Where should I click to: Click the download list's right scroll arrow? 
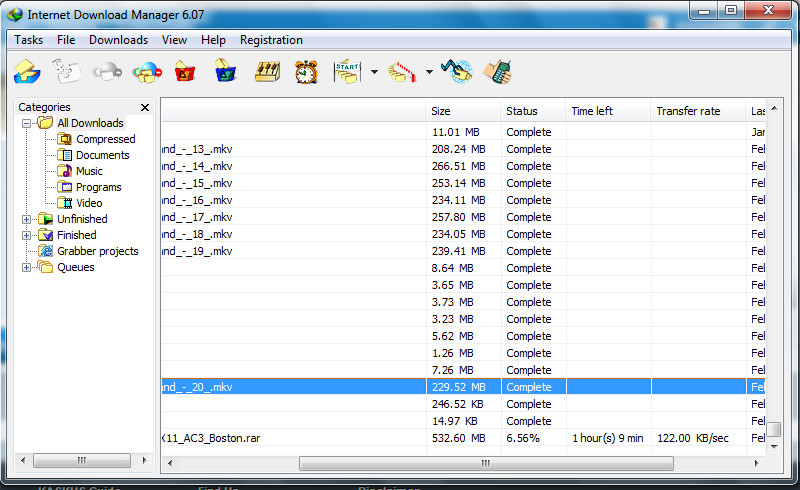click(x=756, y=463)
